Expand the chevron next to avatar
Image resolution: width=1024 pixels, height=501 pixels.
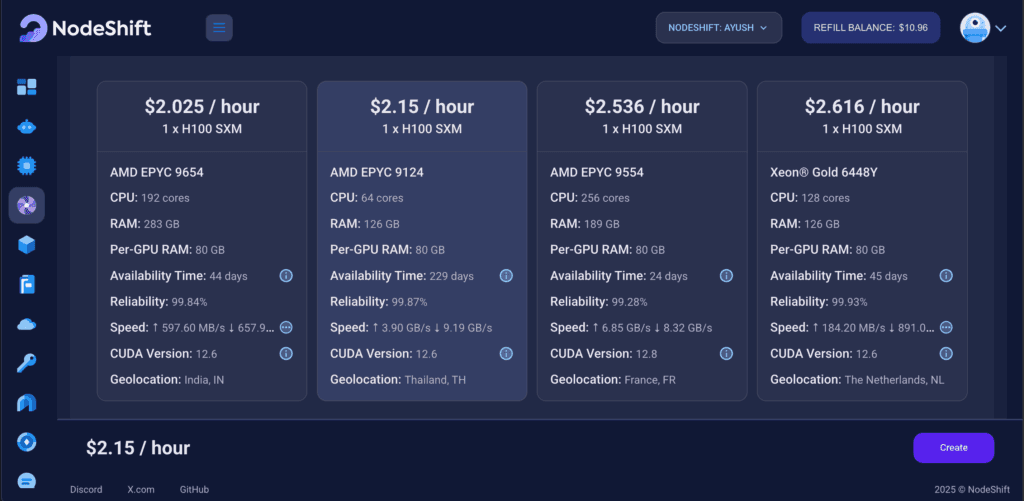tap(1000, 28)
